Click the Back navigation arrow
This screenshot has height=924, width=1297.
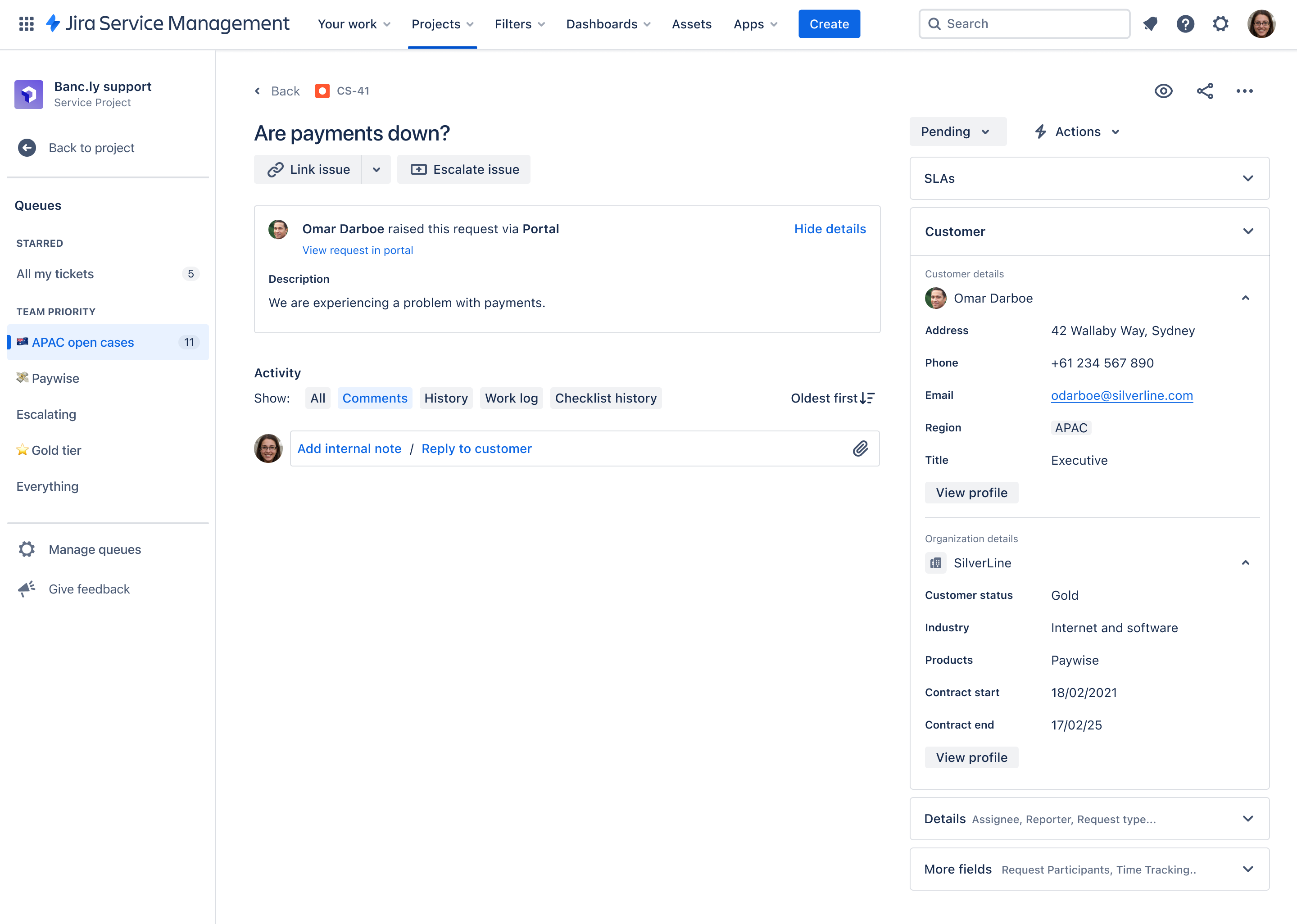coord(259,91)
